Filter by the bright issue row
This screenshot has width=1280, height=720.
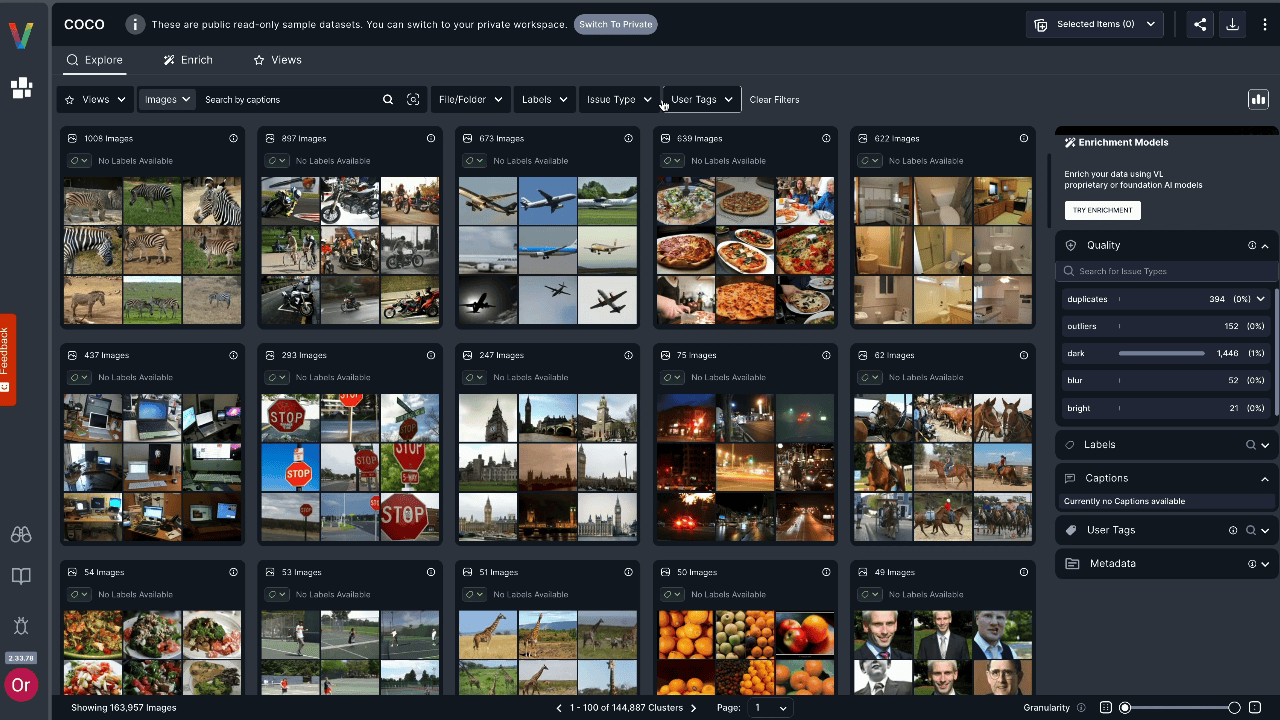click(x=1166, y=408)
